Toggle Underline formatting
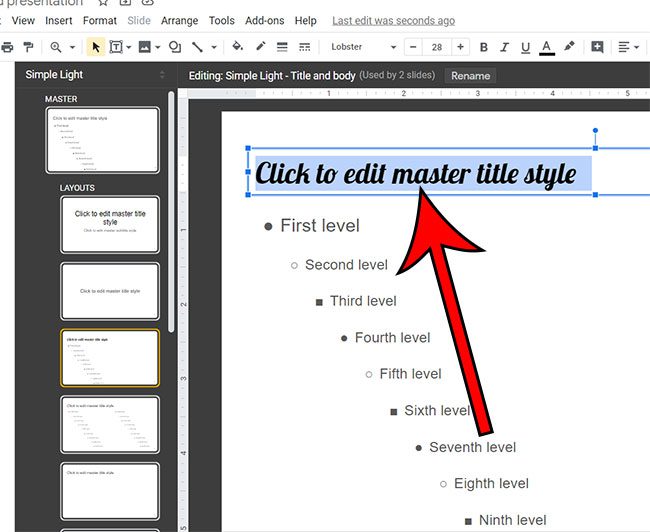 click(x=526, y=47)
